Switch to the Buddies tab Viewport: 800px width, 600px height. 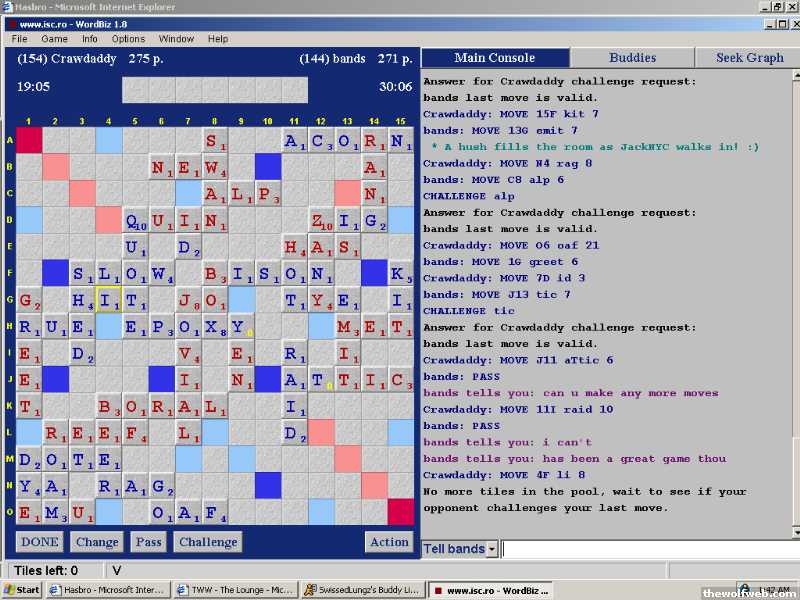(x=632, y=58)
